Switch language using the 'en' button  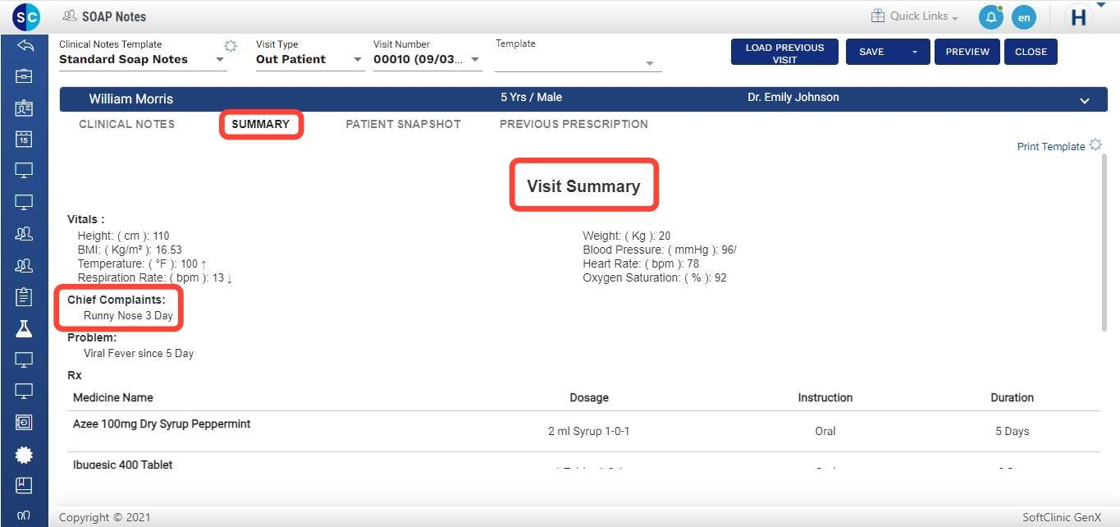click(1023, 17)
